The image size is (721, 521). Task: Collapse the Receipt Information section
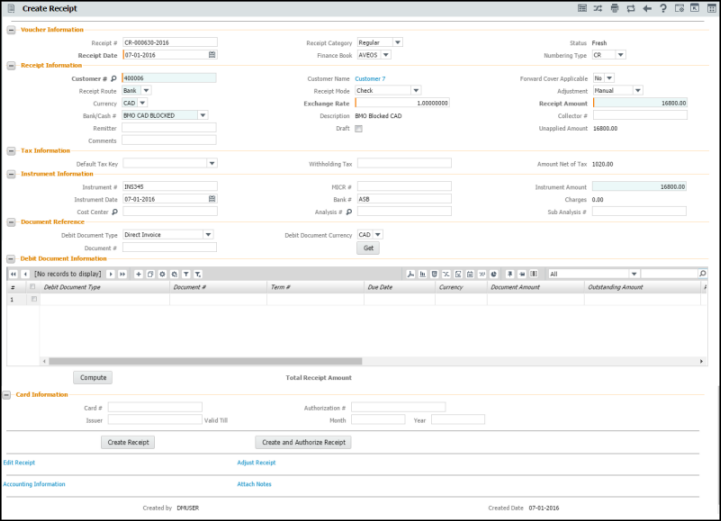click(x=11, y=66)
